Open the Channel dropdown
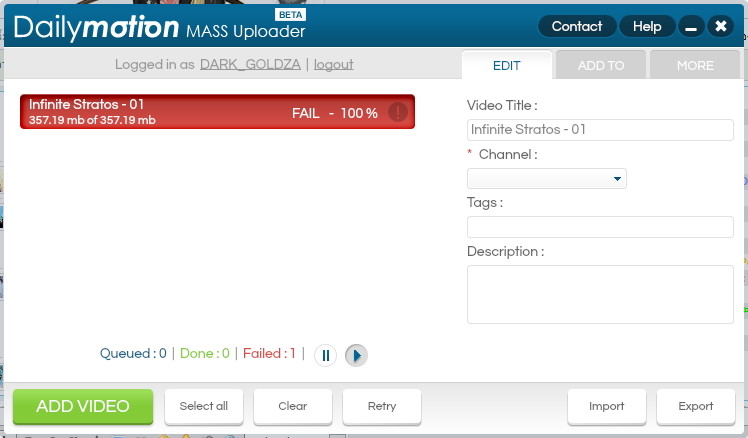 tap(547, 178)
